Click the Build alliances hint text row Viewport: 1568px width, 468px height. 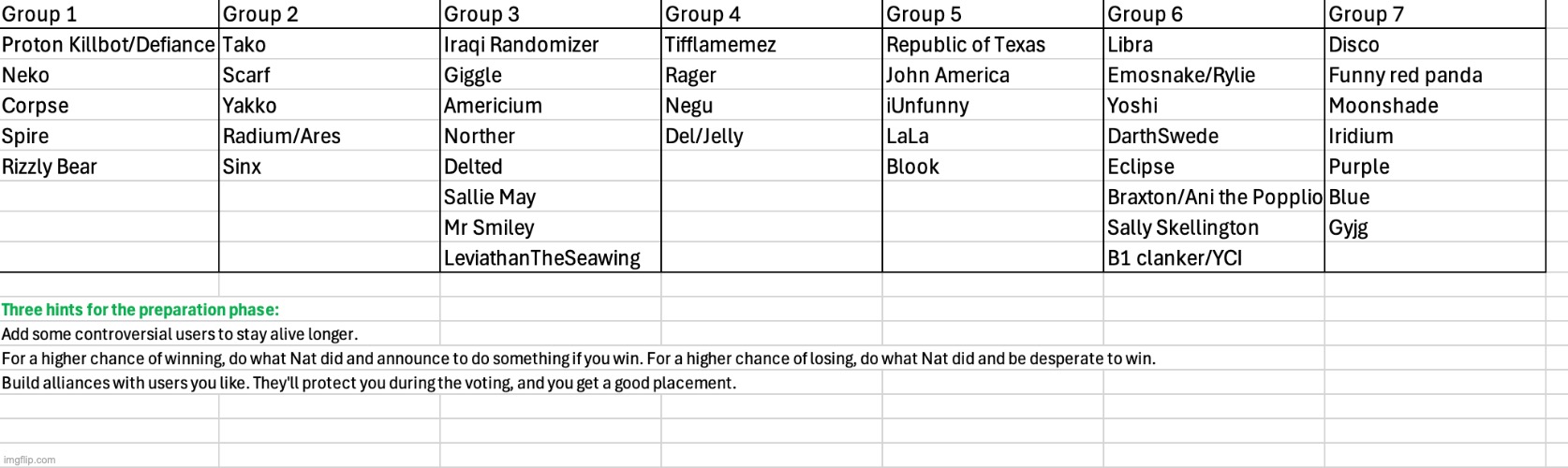pos(369,383)
